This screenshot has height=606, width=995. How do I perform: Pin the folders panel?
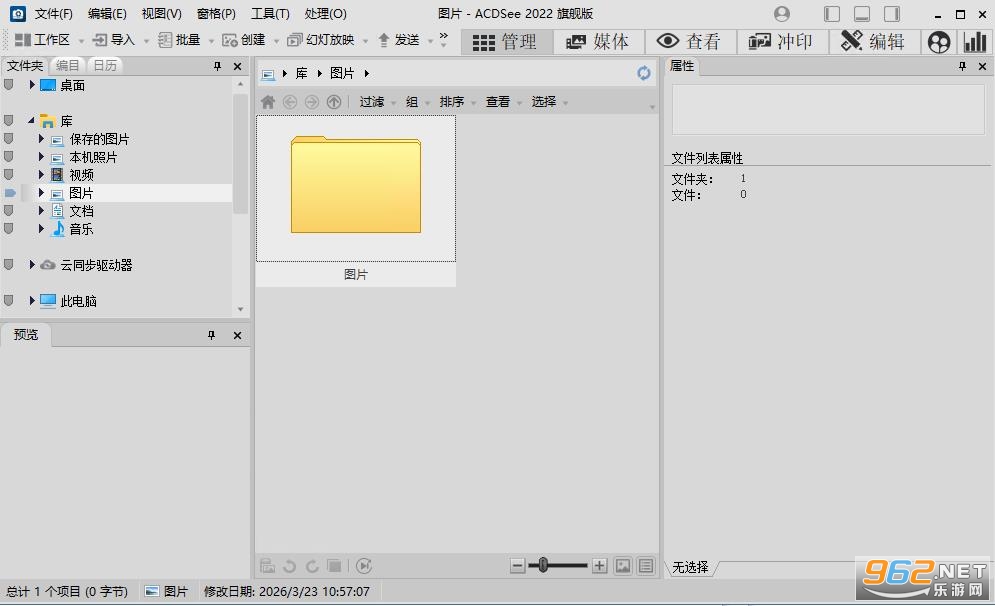(x=217, y=66)
